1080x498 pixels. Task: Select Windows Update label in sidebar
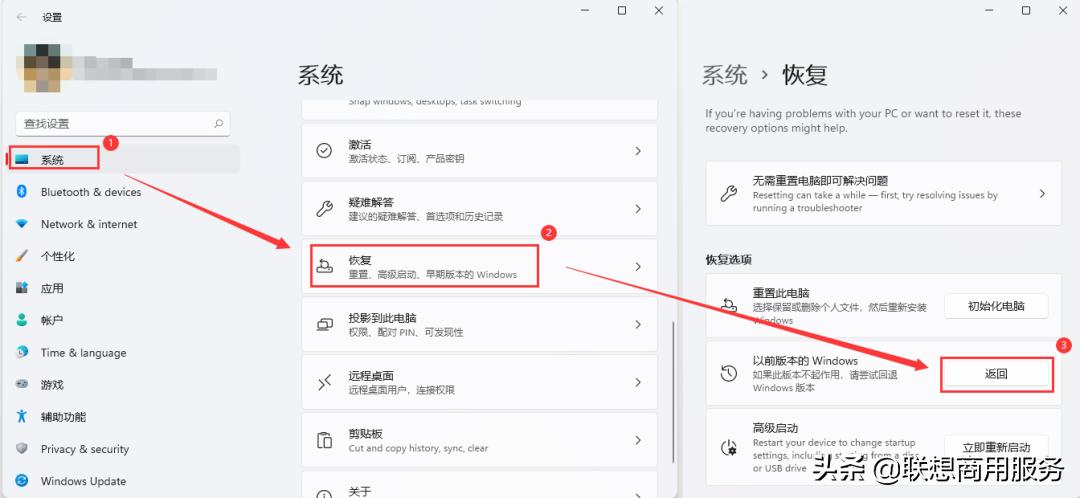pyautogui.click(x=83, y=481)
